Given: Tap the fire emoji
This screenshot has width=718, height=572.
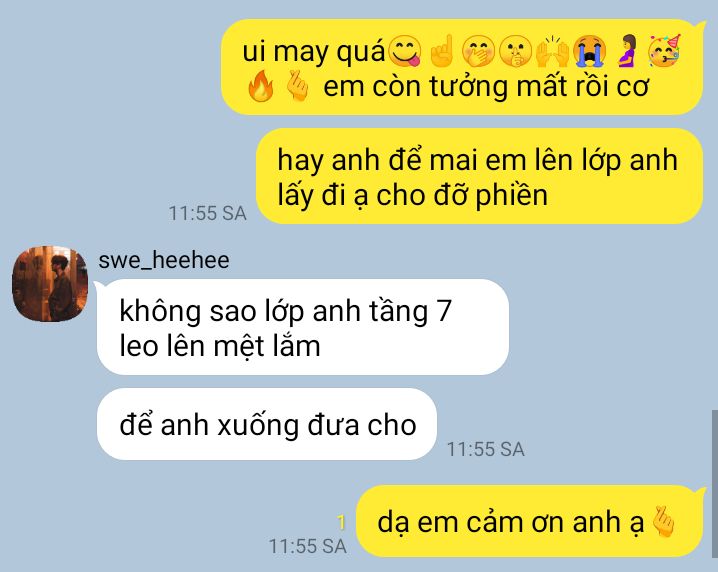Looking at the screenshot, I should pos(261,86).
